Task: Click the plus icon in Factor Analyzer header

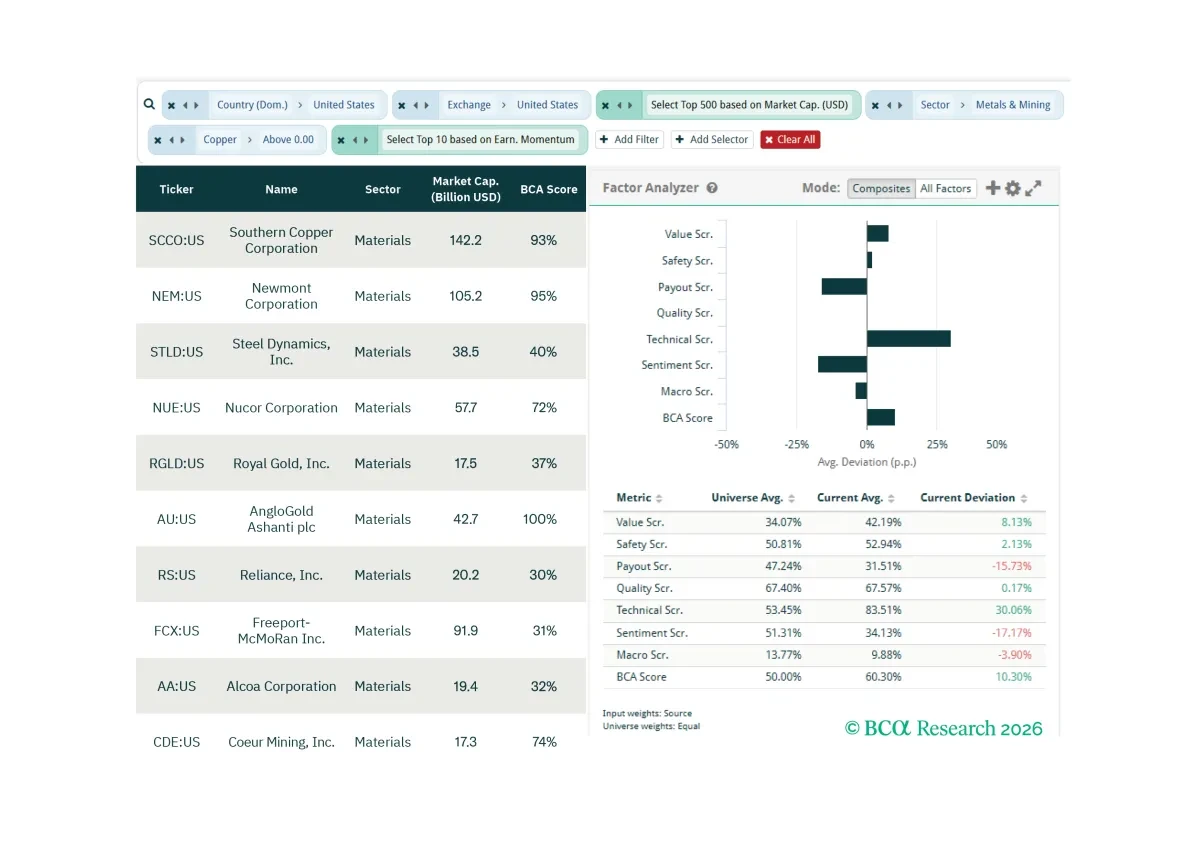Action: pyautogui.click(x=993, y=188)
